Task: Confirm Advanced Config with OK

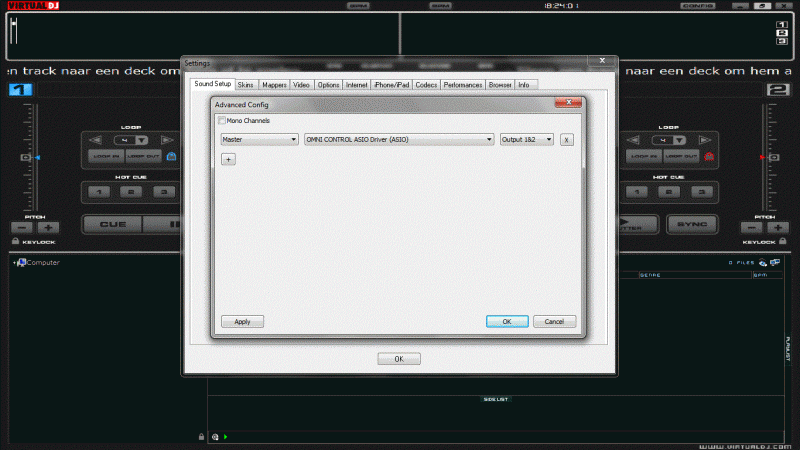Action: [x=507, y=321]
